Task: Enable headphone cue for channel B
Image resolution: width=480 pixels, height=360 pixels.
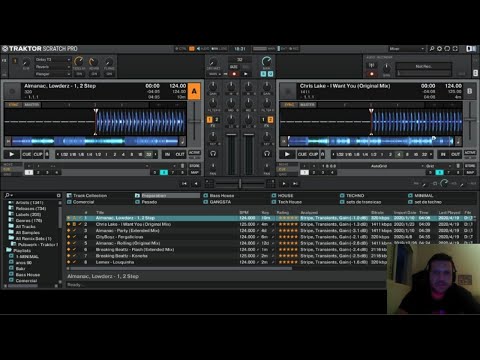Action: [267, 154]
